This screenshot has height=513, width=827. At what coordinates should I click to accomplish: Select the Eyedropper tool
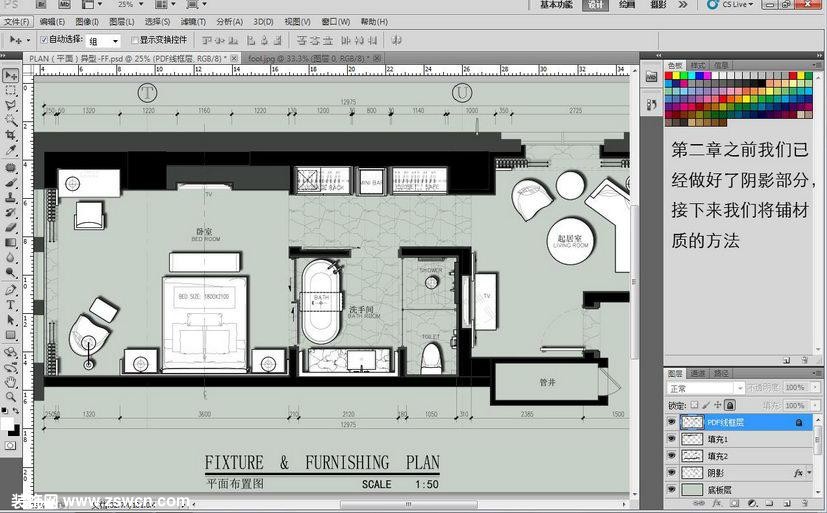click(11, 151)
